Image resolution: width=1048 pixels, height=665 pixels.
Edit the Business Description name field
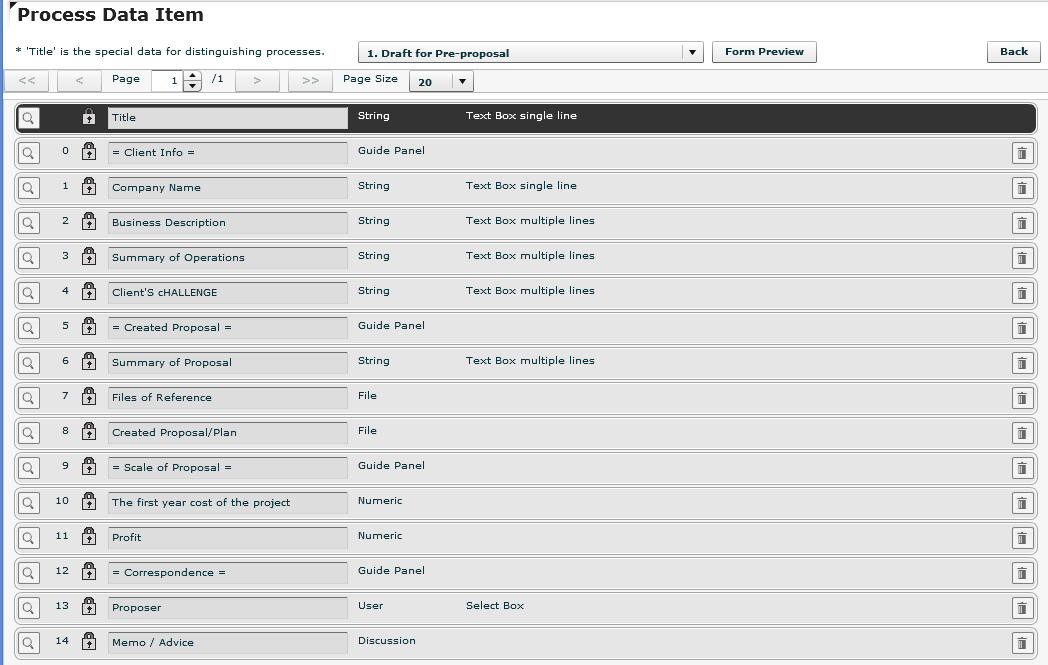coord(228,223)
